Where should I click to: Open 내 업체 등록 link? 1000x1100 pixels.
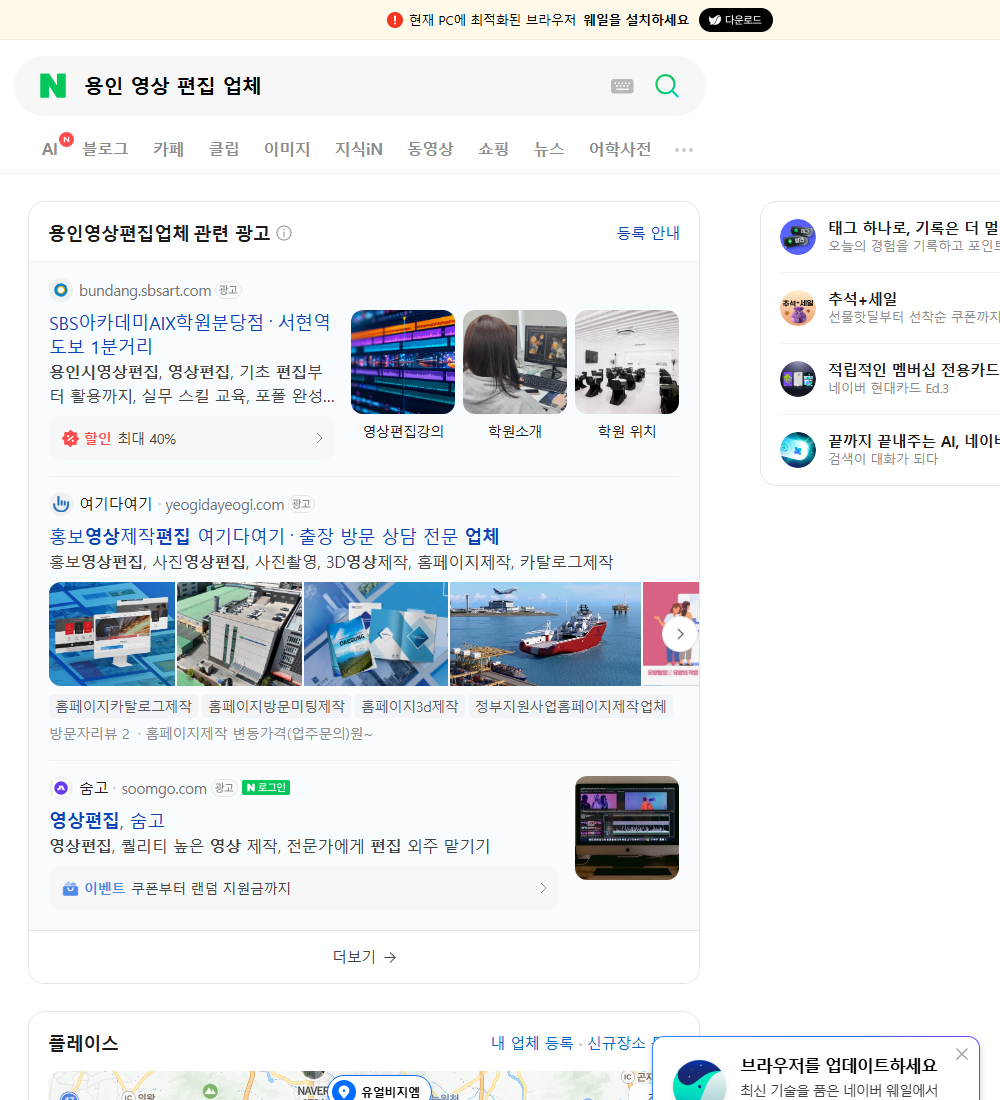click(x=532, y=1043)
